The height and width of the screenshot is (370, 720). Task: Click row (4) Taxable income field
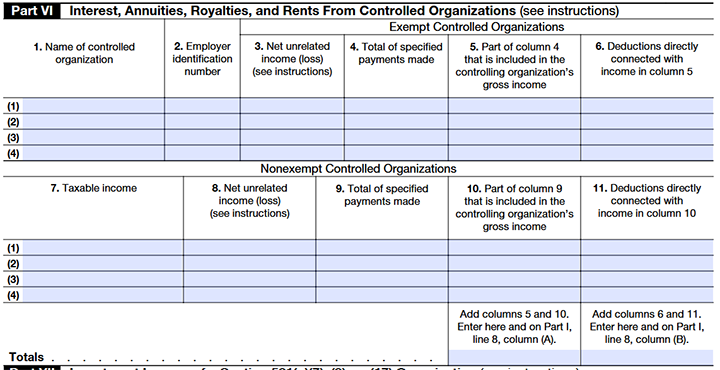[x=102, y=295]
